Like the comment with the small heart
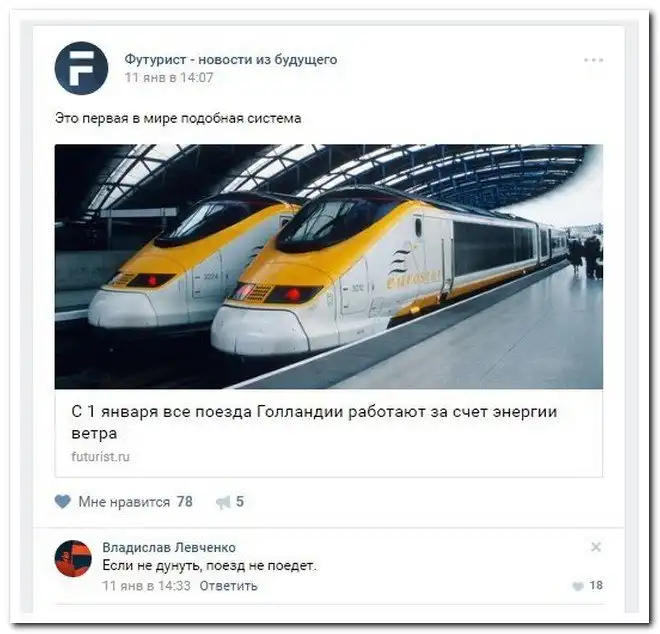Screen dimensions: 660x634 [578, 586]
